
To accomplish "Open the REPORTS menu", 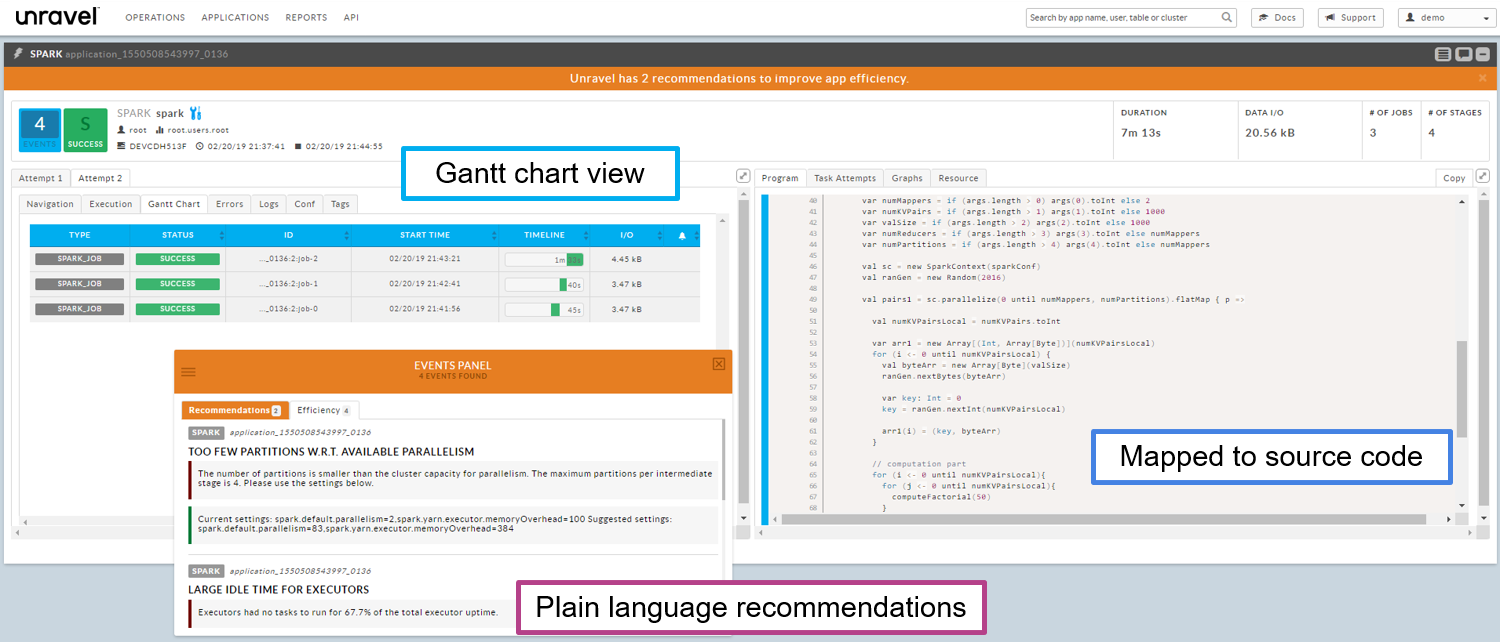I will coord(306,18).
